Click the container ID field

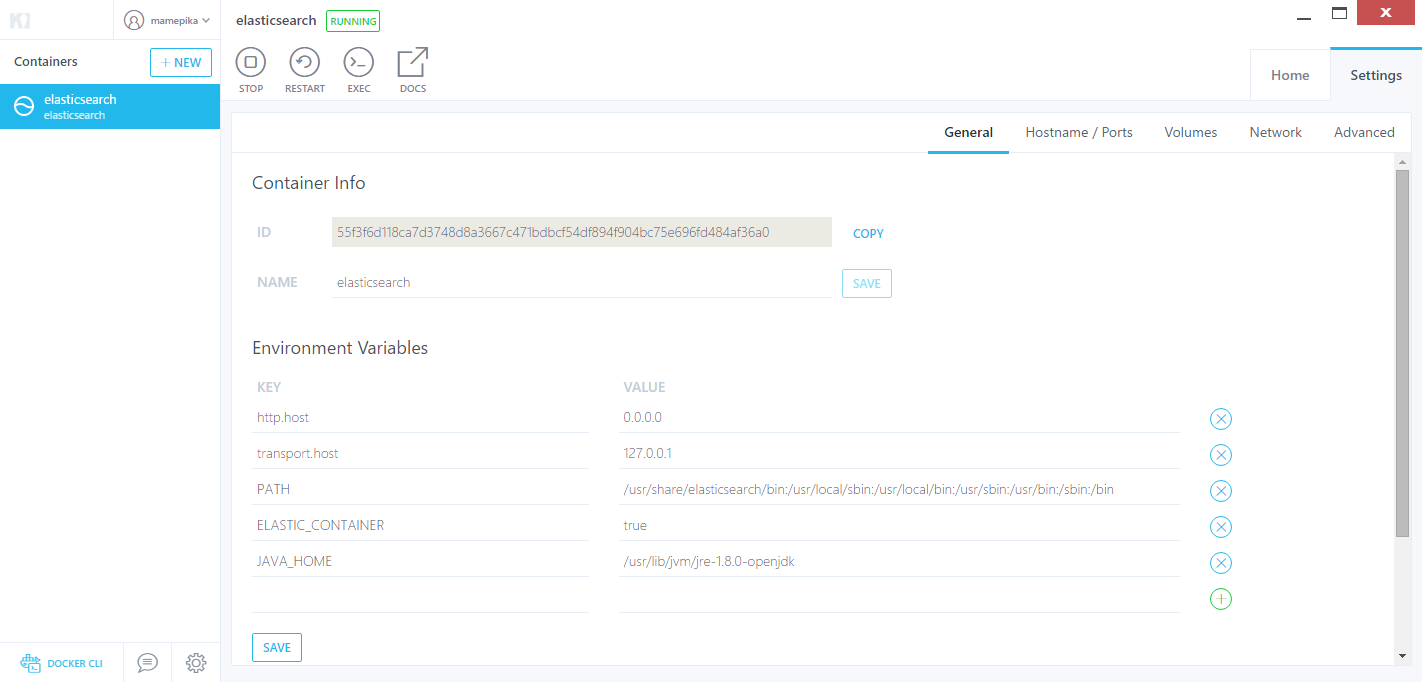[x=581, y=232]
